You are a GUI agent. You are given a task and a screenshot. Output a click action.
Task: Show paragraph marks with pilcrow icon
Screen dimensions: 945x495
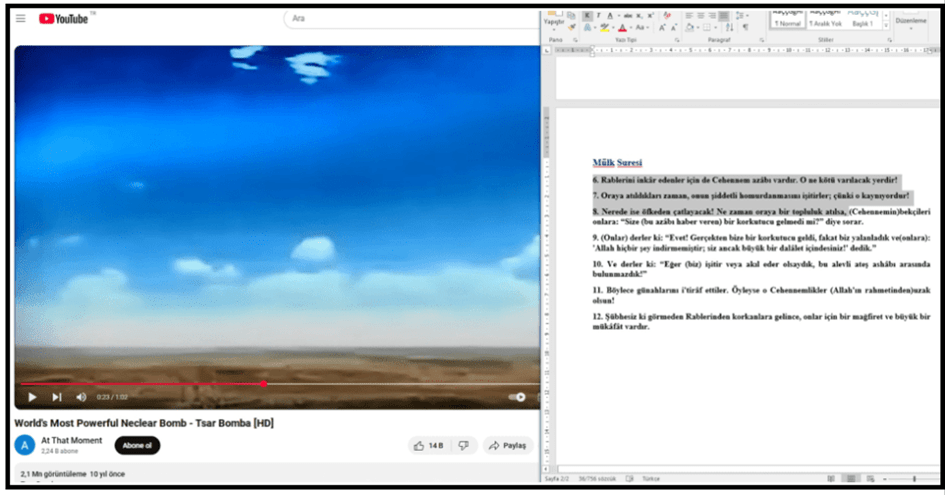[x=745, y=28]
